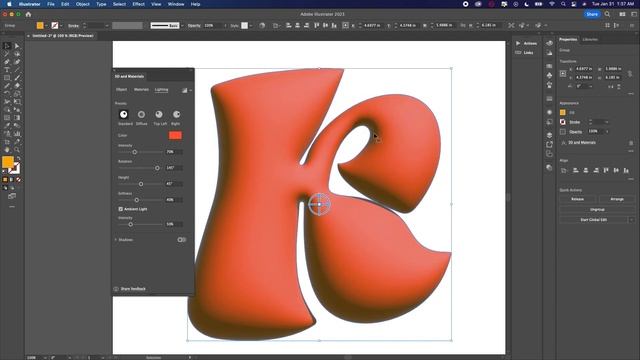Screen dimensions: 640x360
Task: Open Opacity dropdown in Properties panel
Action: click(608, 131)
